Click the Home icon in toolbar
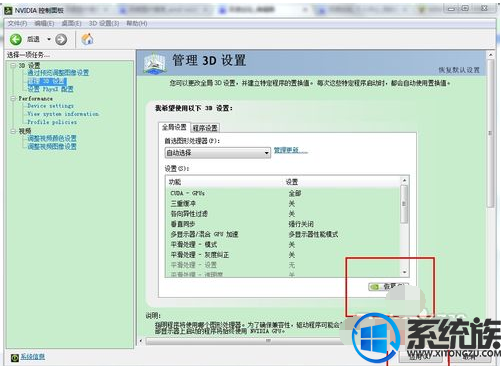501x366 pixels. [87, 39]
